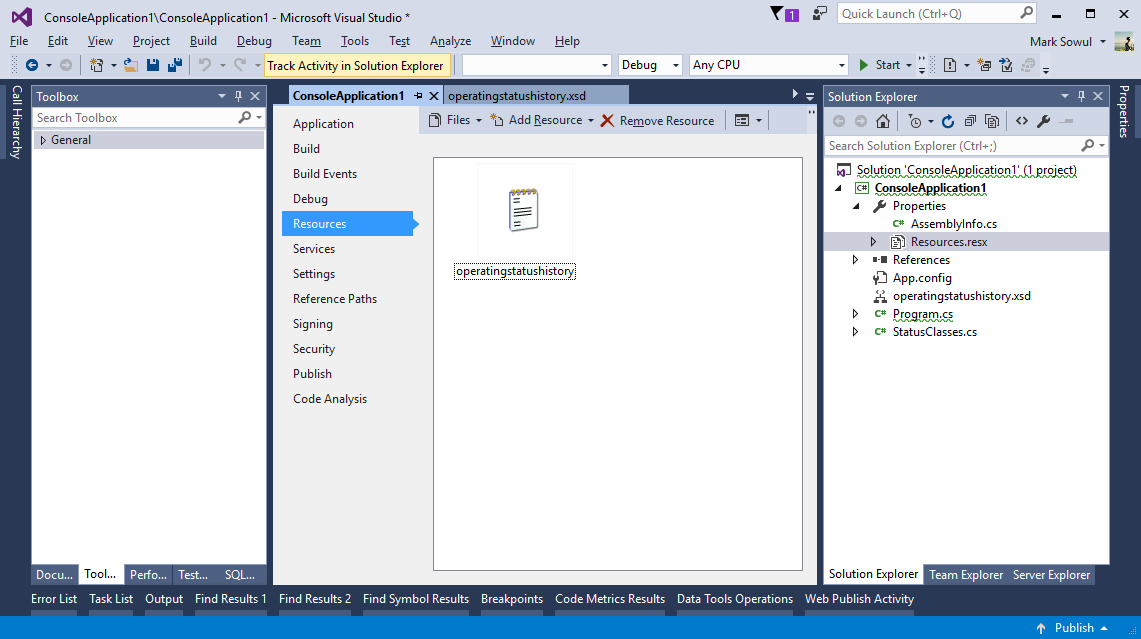Toggle the ConsoleApplication1 tab pin

click(418, 96)
